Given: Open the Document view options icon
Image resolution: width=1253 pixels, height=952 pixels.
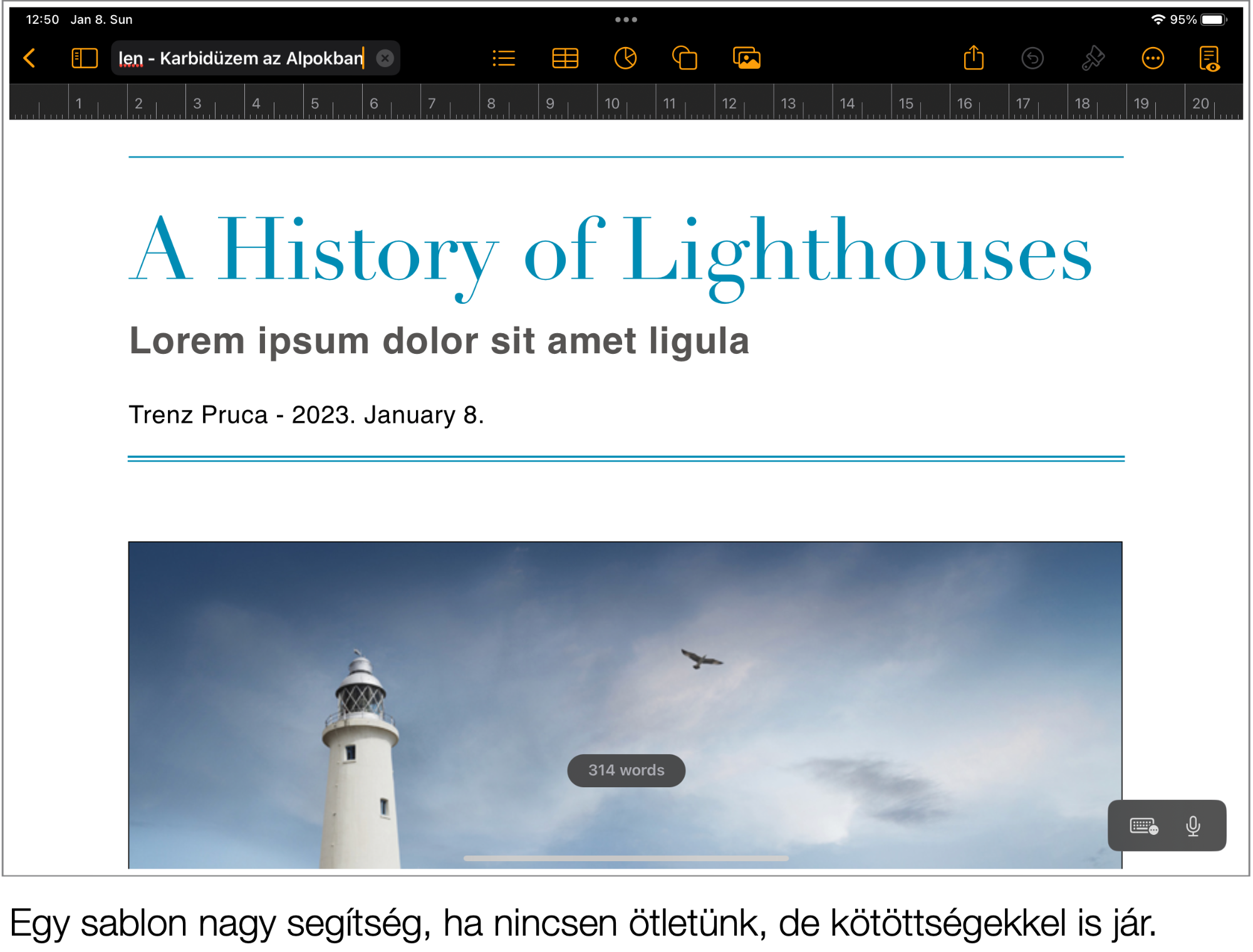Looking at the screenshot, I should 1209,58.
